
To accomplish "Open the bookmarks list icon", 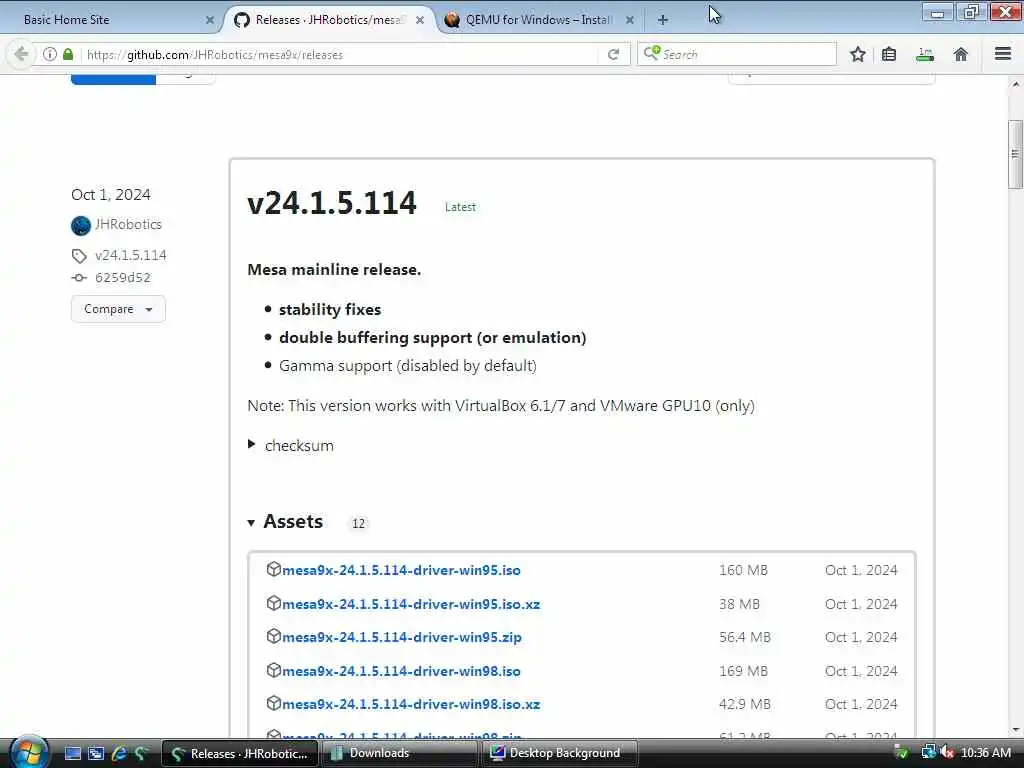I will (889, 54).
